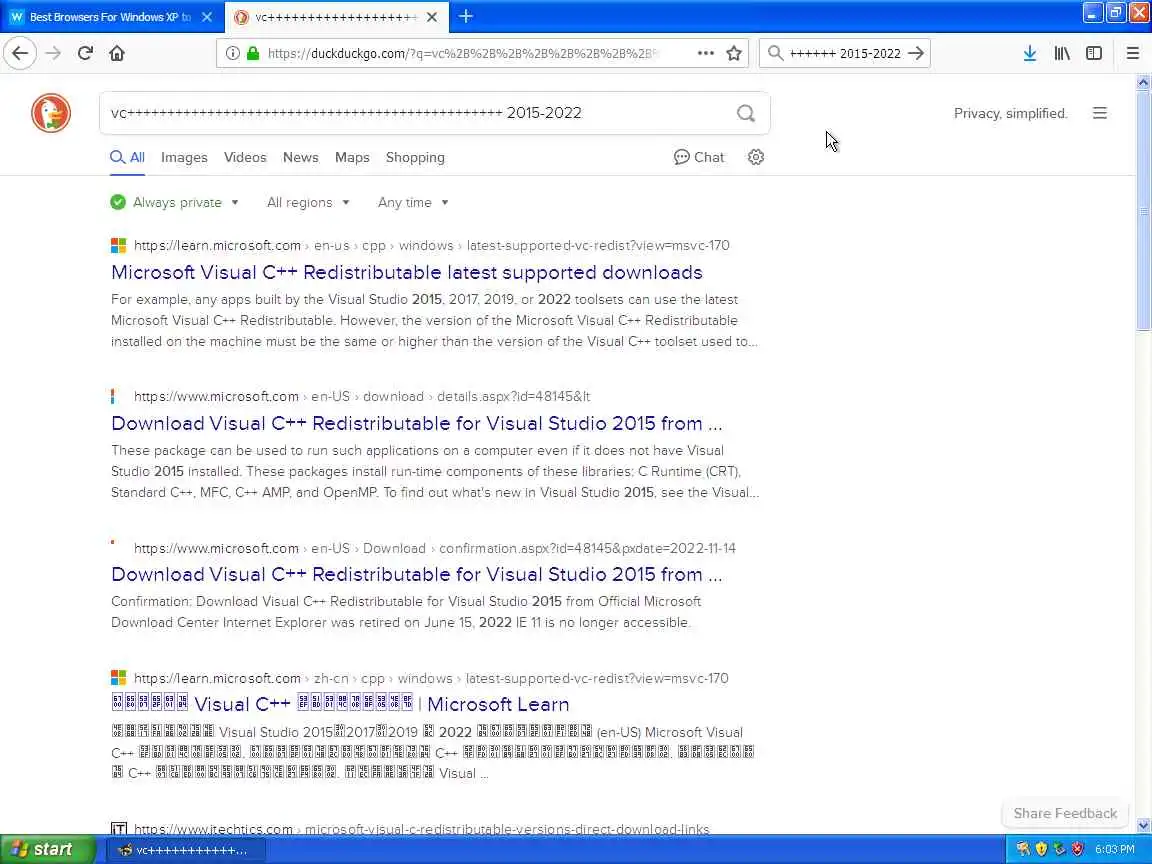Click the scrollbar up arrow
This screenshot has height=864, width=1152.
coord(1143,82)
